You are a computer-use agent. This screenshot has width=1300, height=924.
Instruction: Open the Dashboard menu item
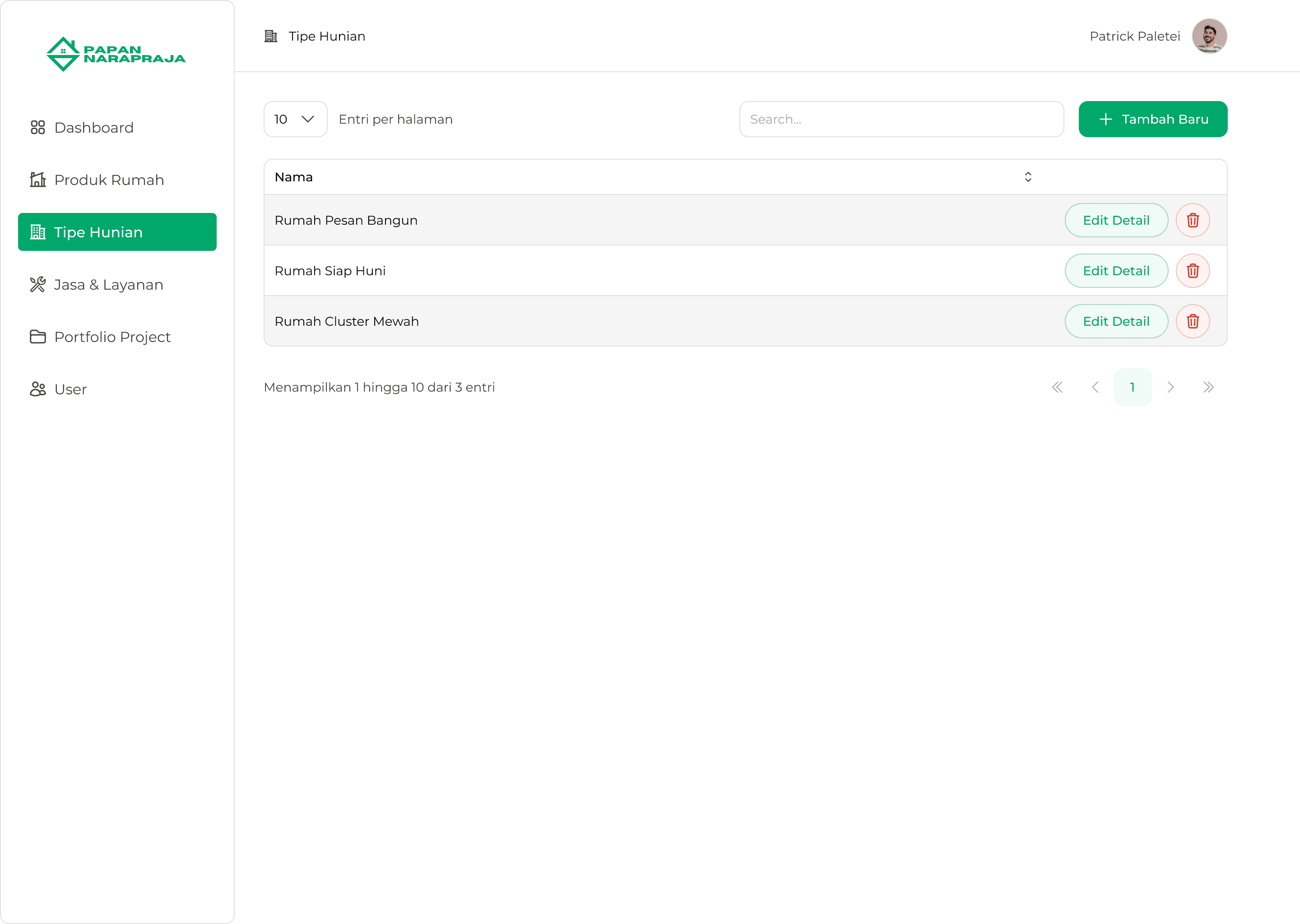[94, 127]
